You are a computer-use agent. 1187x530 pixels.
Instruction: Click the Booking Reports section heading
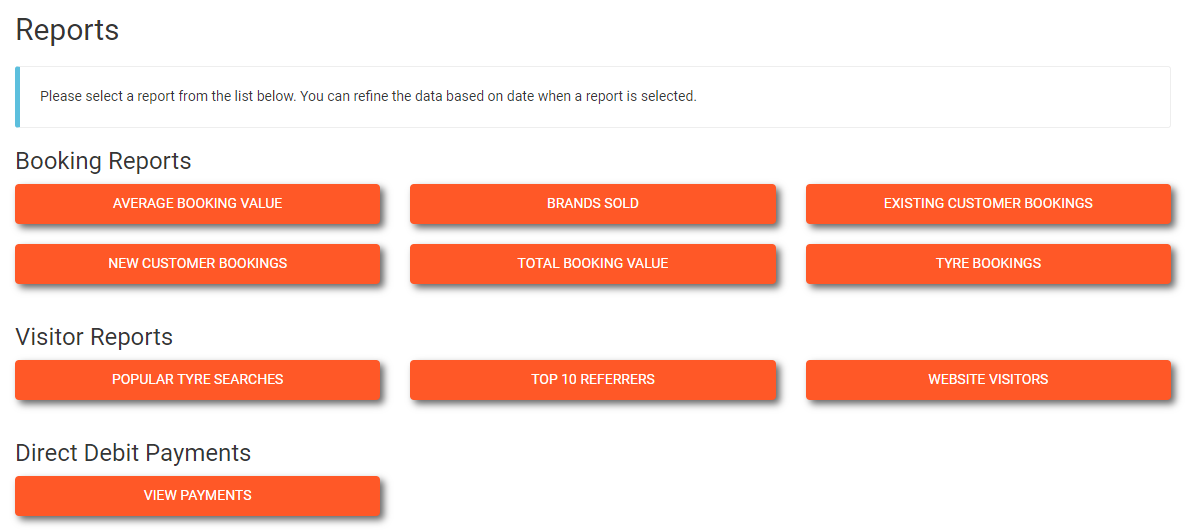103,160
